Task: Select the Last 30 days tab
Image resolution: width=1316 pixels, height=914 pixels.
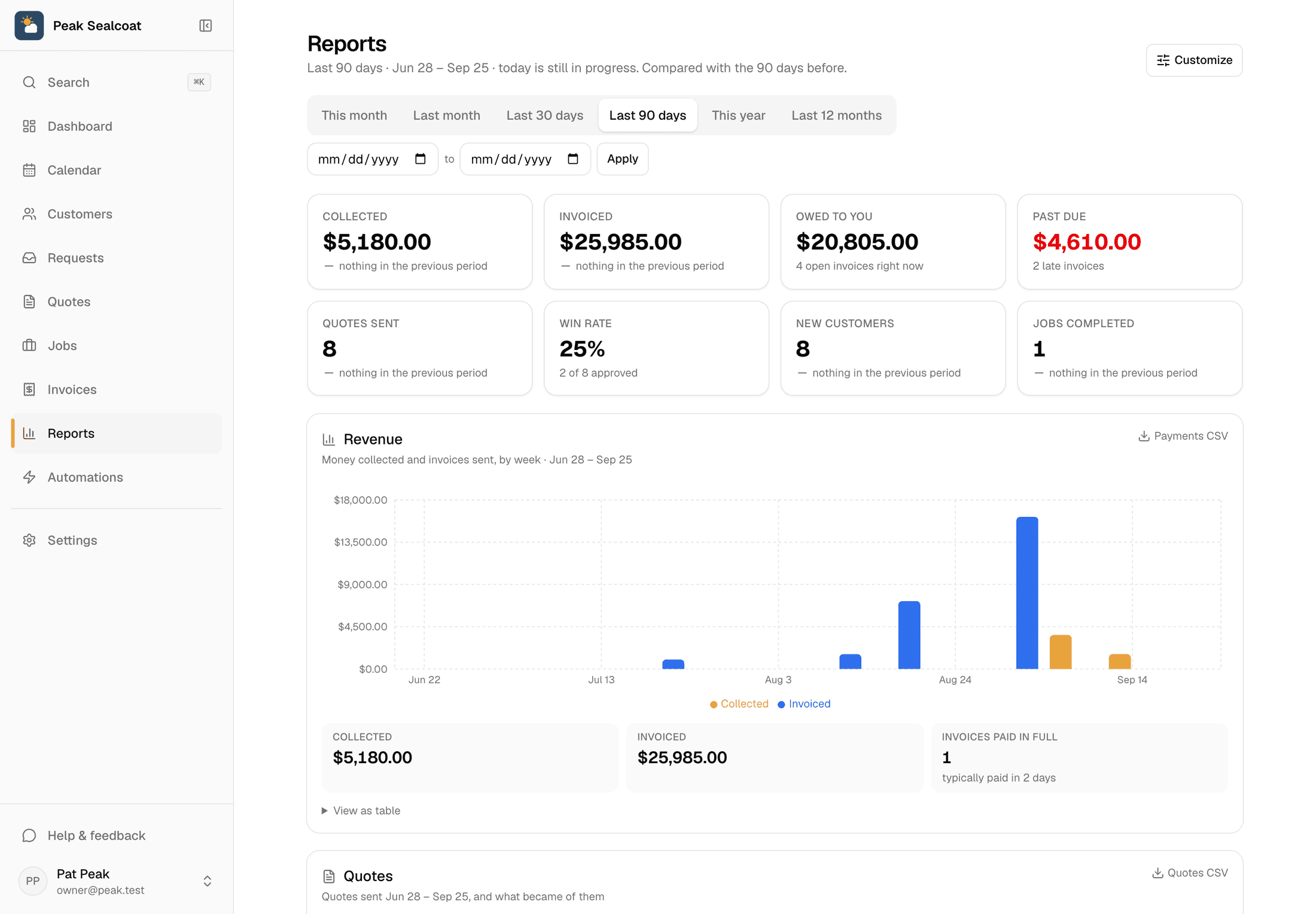Action: [545, 115]
